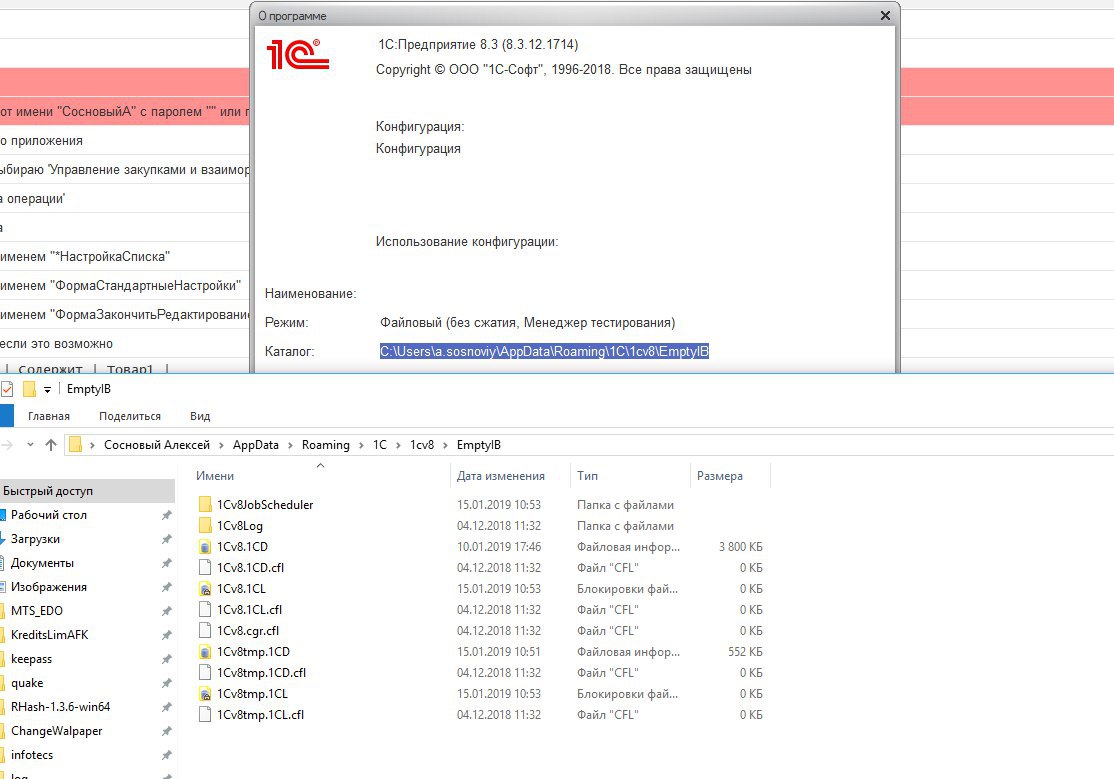
Task: Click the folder icon in the address bar
Action: (75, 445)
